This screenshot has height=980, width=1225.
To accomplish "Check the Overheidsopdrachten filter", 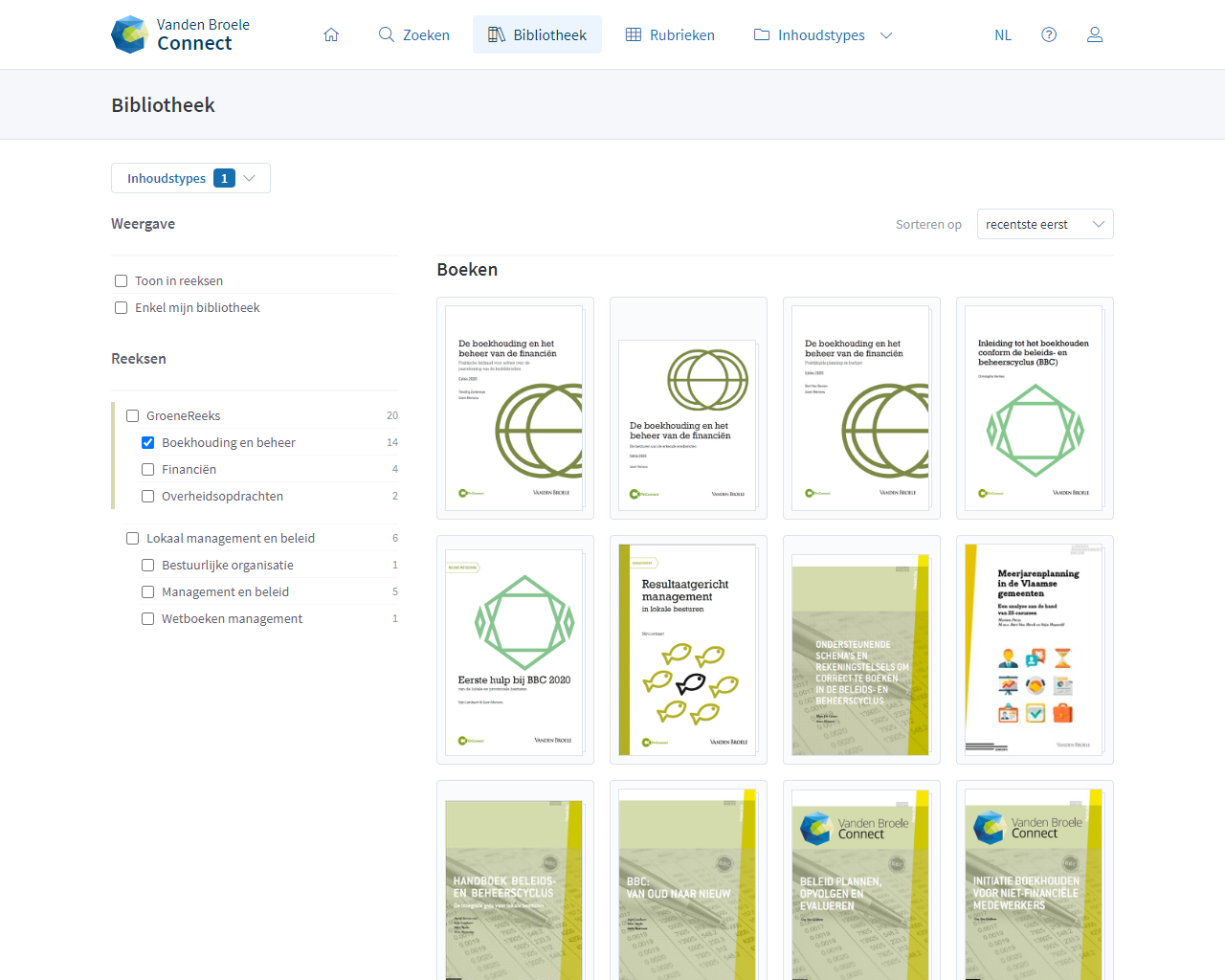I will (147, 496).
